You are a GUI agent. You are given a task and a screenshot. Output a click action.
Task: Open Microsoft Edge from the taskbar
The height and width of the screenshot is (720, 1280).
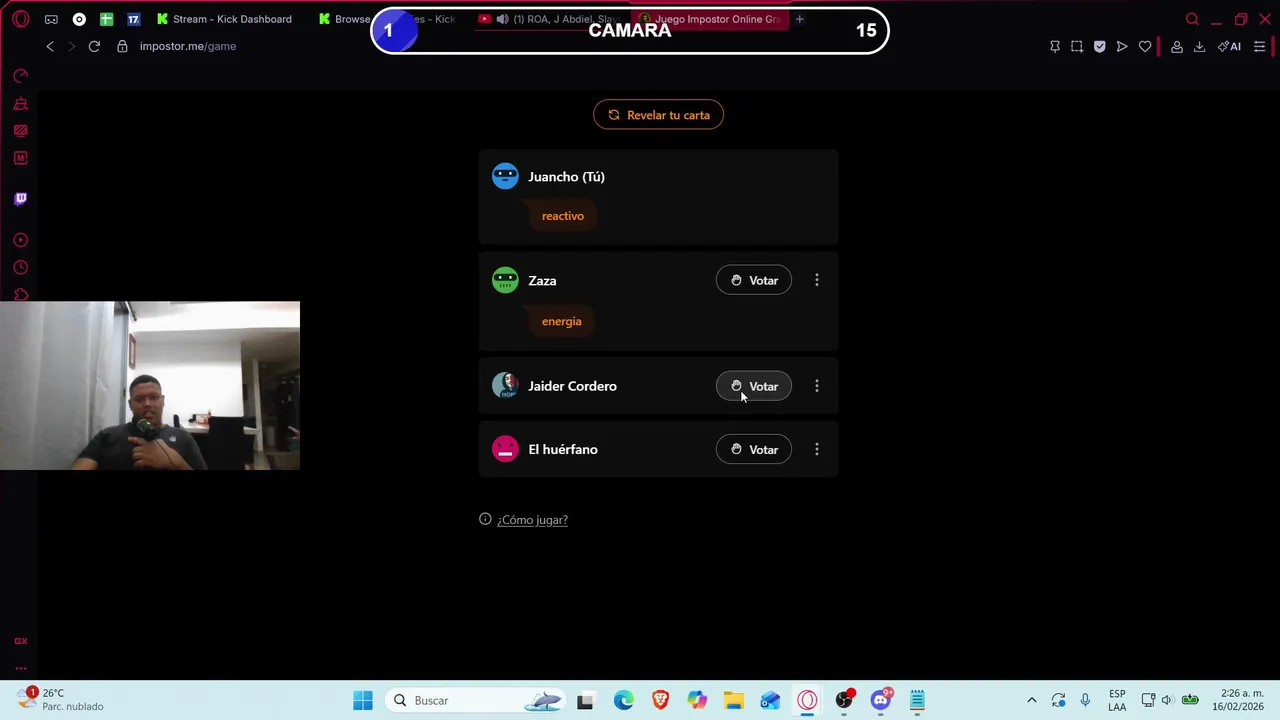coord(623,700)
